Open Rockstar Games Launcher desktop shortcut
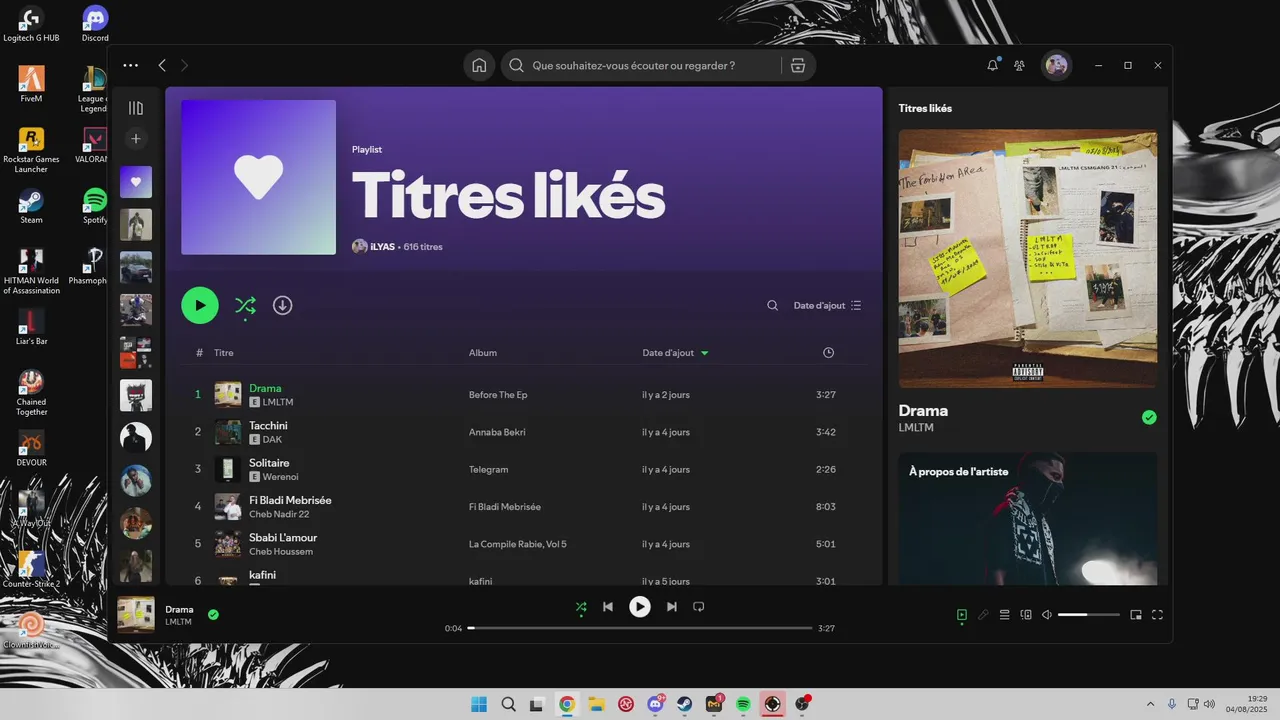 (31, 150)
